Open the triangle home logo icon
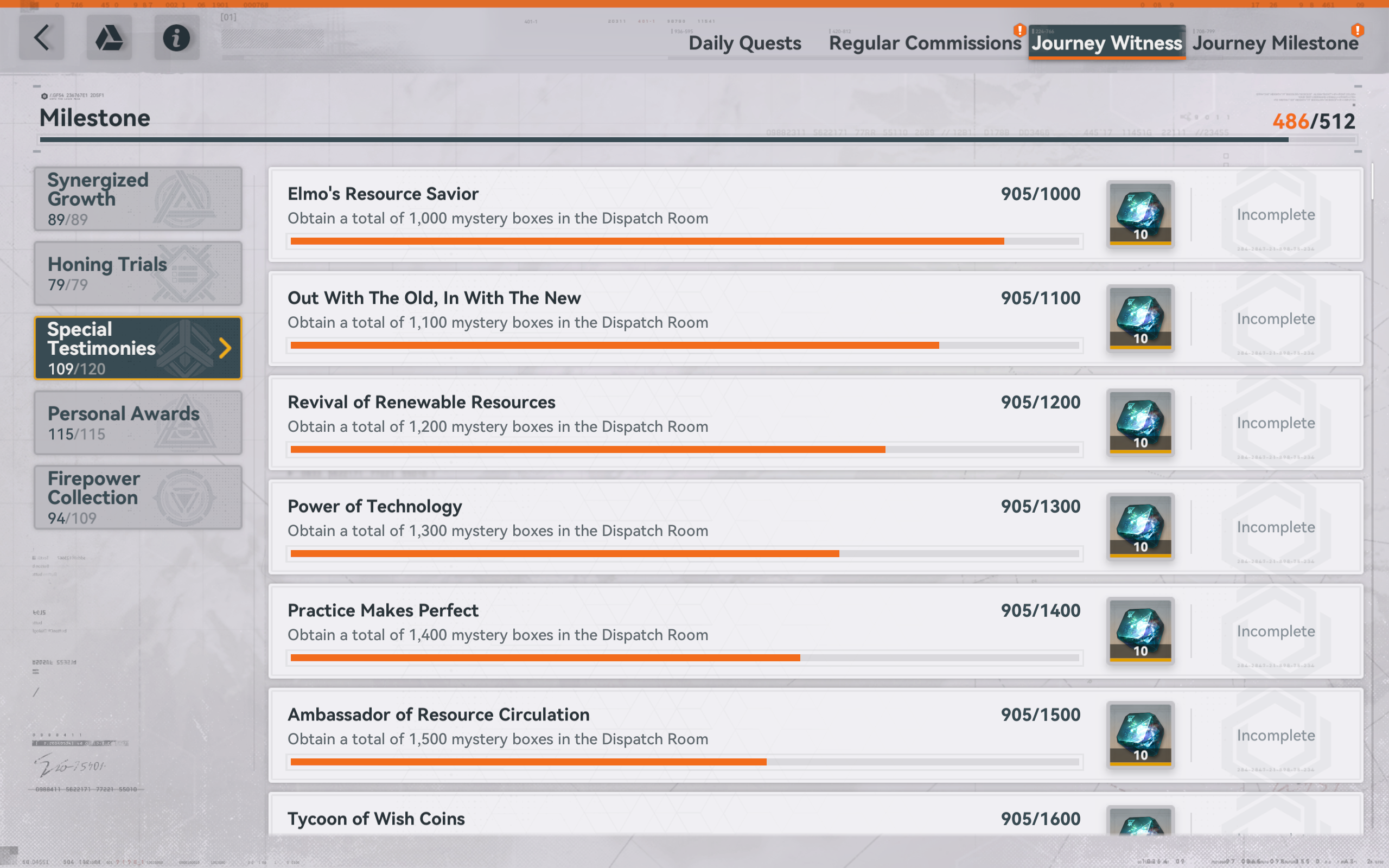This screenshot has width=1389, height=868. 109,38
